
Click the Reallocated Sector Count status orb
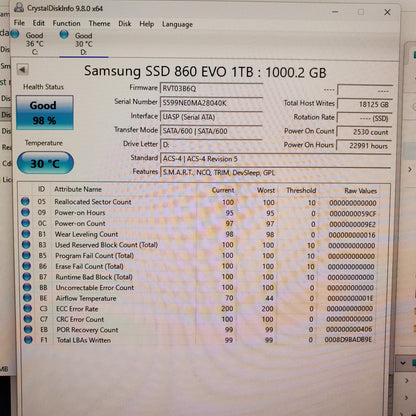25,201
